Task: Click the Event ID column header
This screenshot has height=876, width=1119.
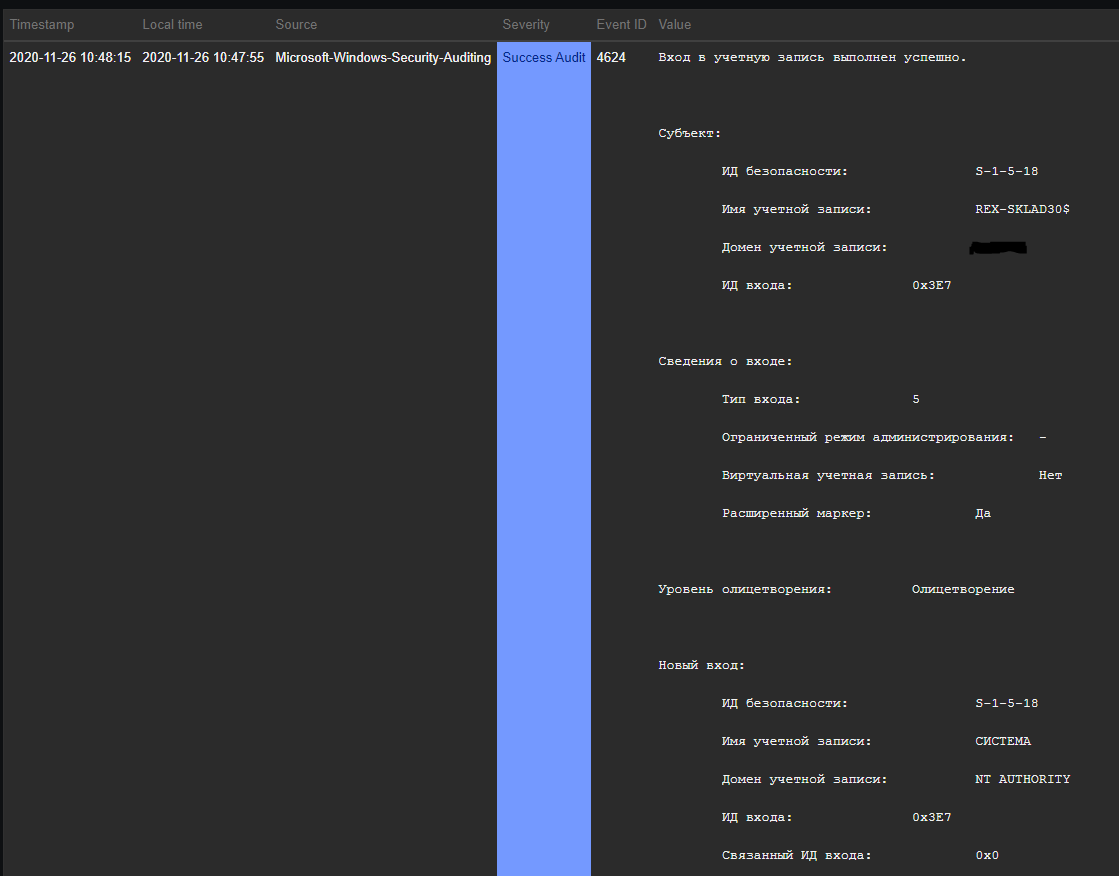Action: click(x=621, y=24)
